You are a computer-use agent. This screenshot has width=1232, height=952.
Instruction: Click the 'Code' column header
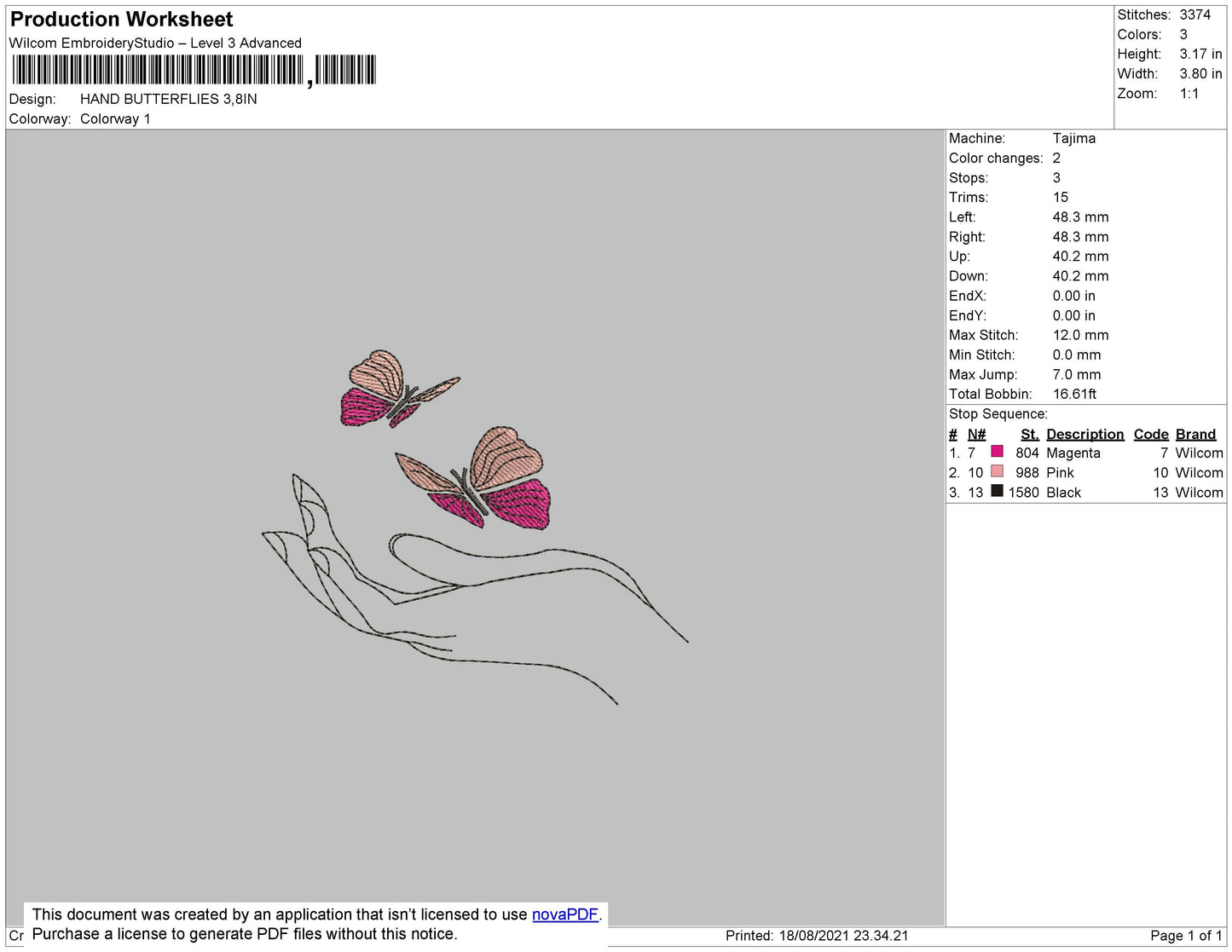pyautogui.click(x=1150, y=434)
